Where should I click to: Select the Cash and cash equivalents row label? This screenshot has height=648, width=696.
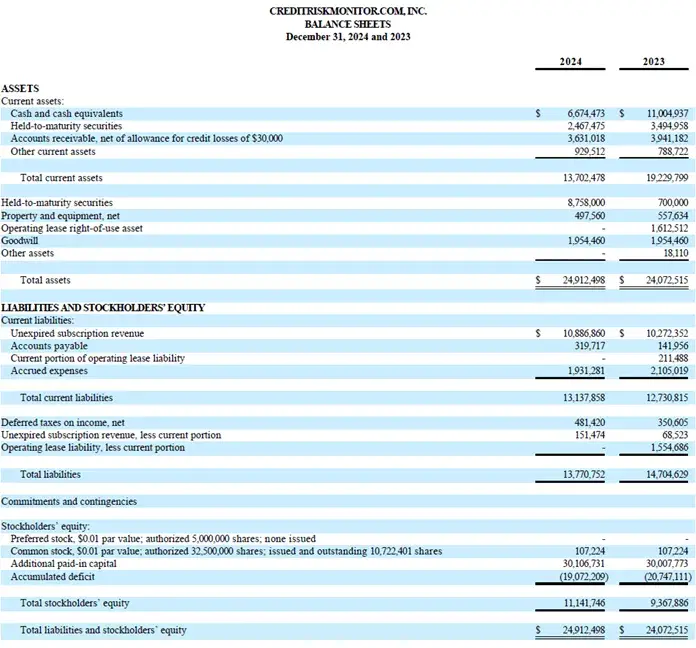(x=67, y=114)
